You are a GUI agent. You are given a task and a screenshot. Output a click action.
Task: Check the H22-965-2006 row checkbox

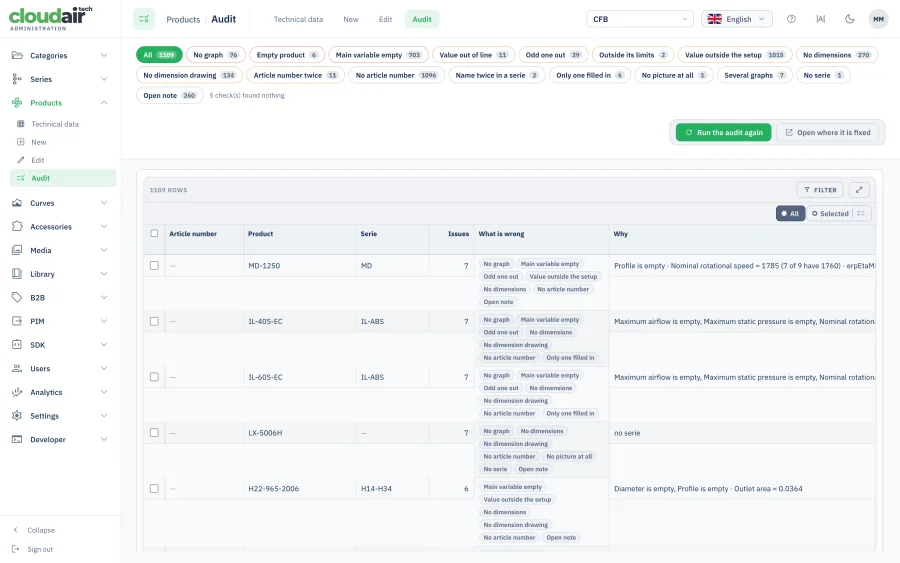154,488
